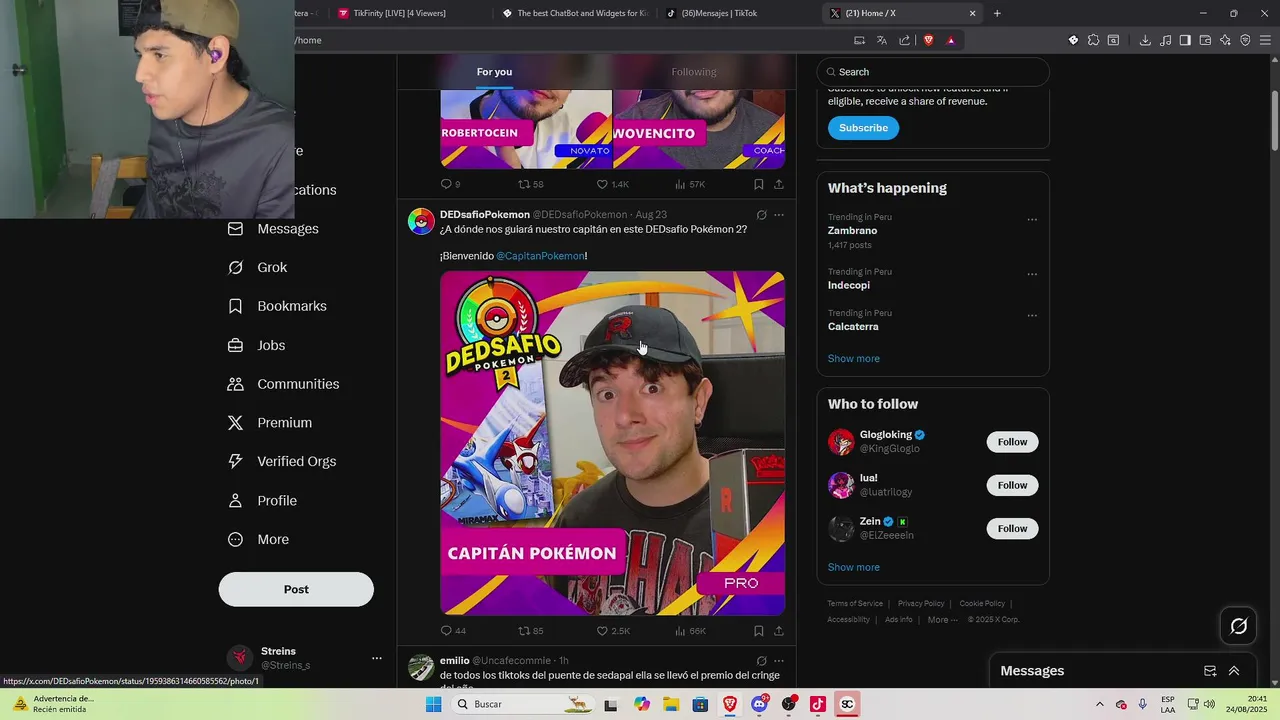1280x720 pixels.
Task: Open the Streins account switcher menu
Action: coord(377,658)
